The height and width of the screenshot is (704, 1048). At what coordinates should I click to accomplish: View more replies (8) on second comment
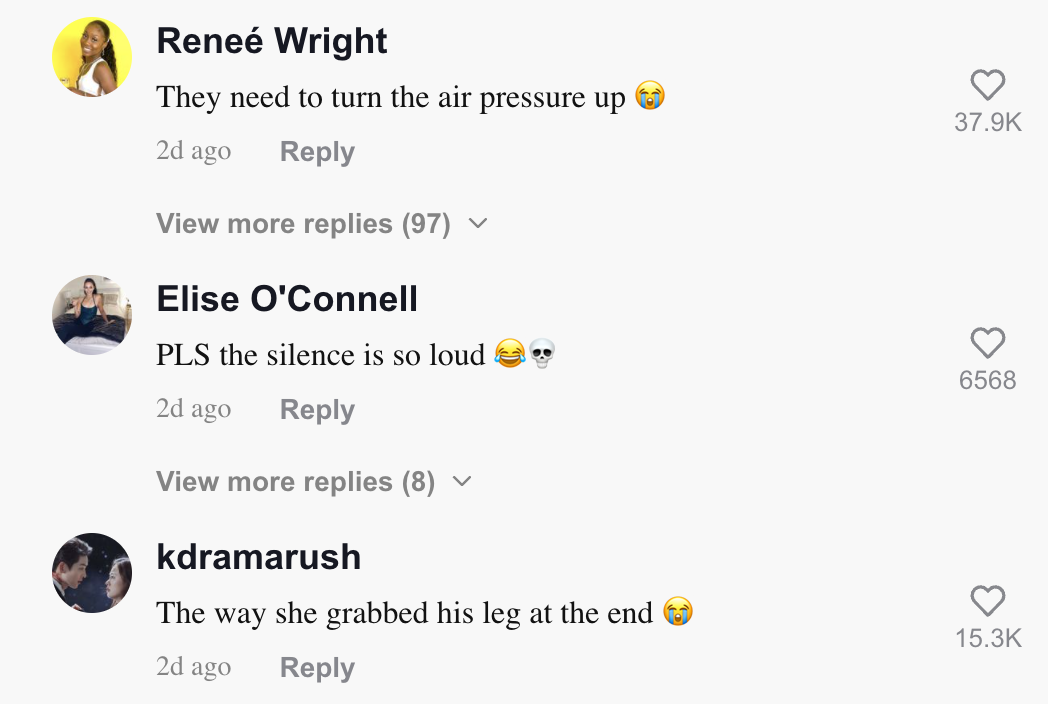[295, 482]
